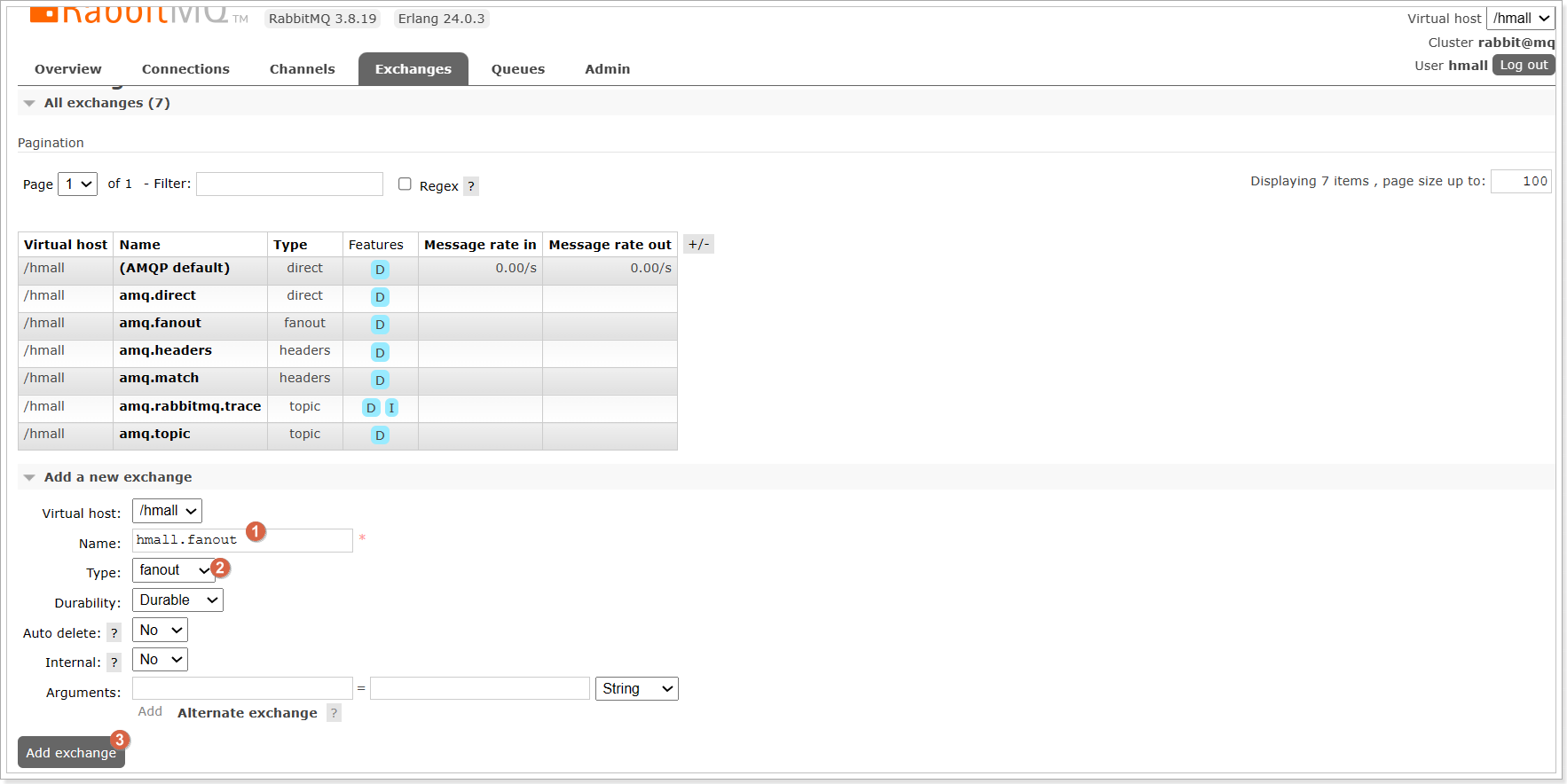Switch to the Exchanges tab
Viewport: 1567px width, 784px height.
point(413,69)
